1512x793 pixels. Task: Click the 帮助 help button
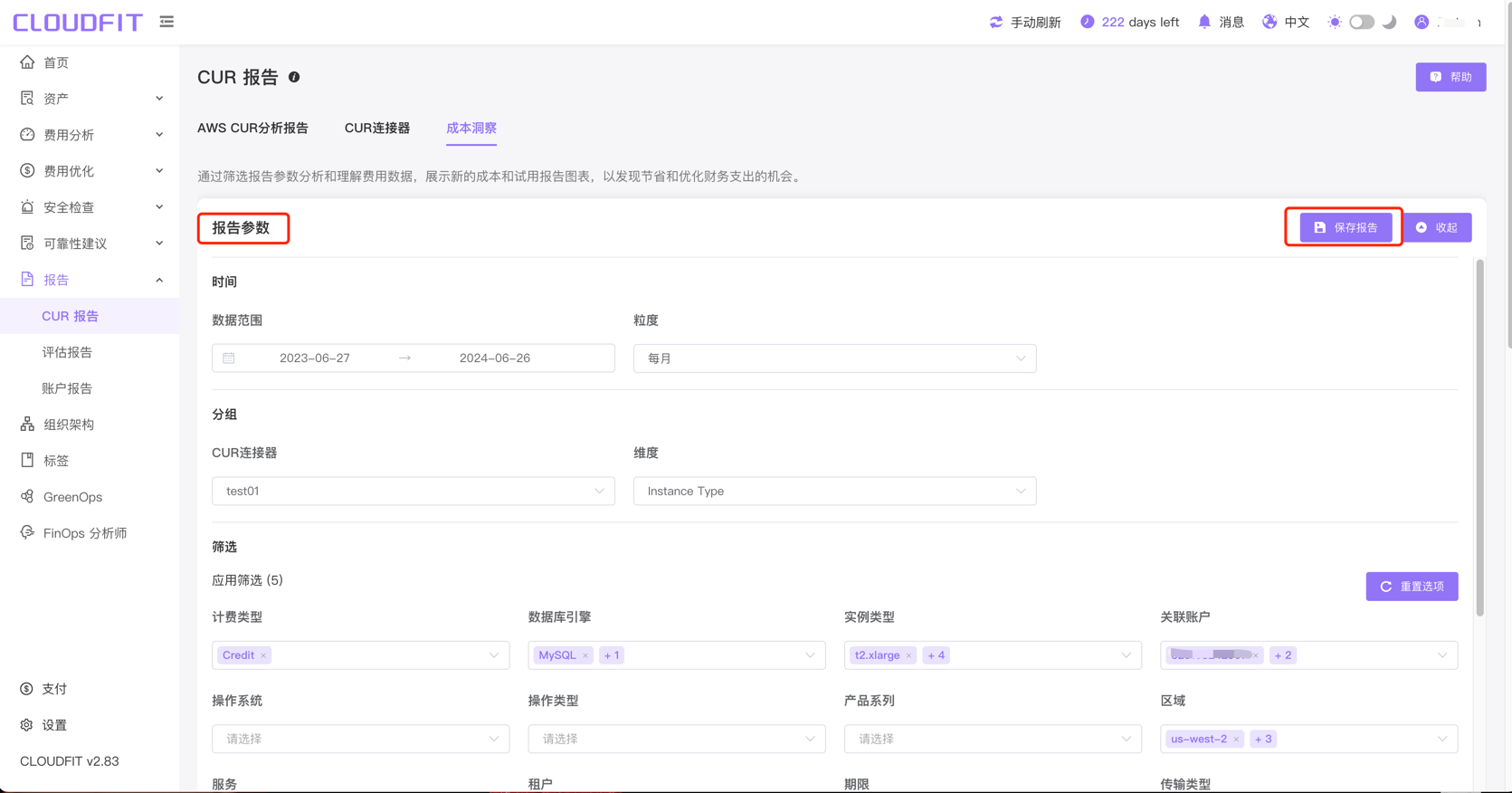coord(1450,77)
